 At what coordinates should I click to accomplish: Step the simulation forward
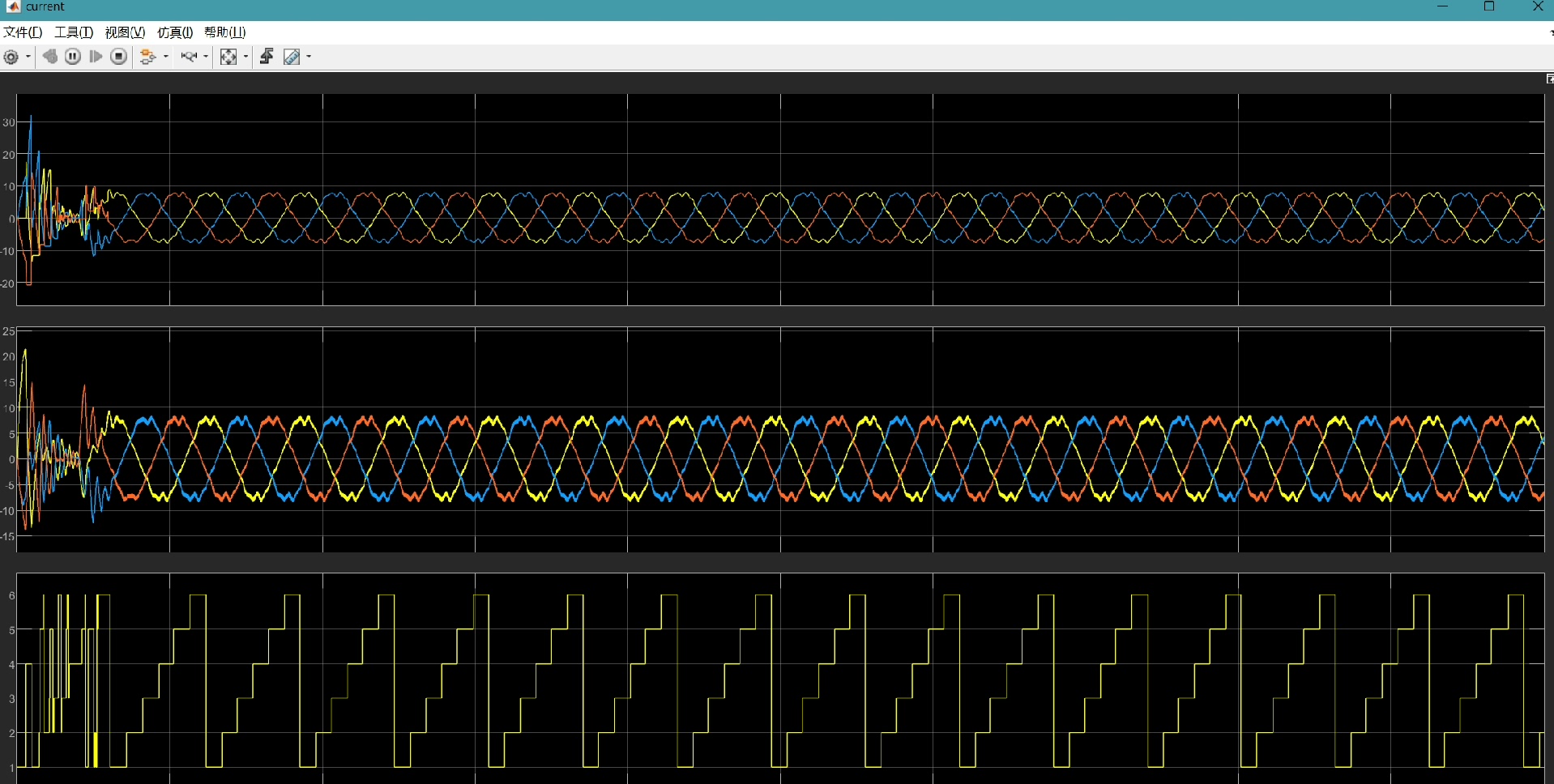coord(96,57)
